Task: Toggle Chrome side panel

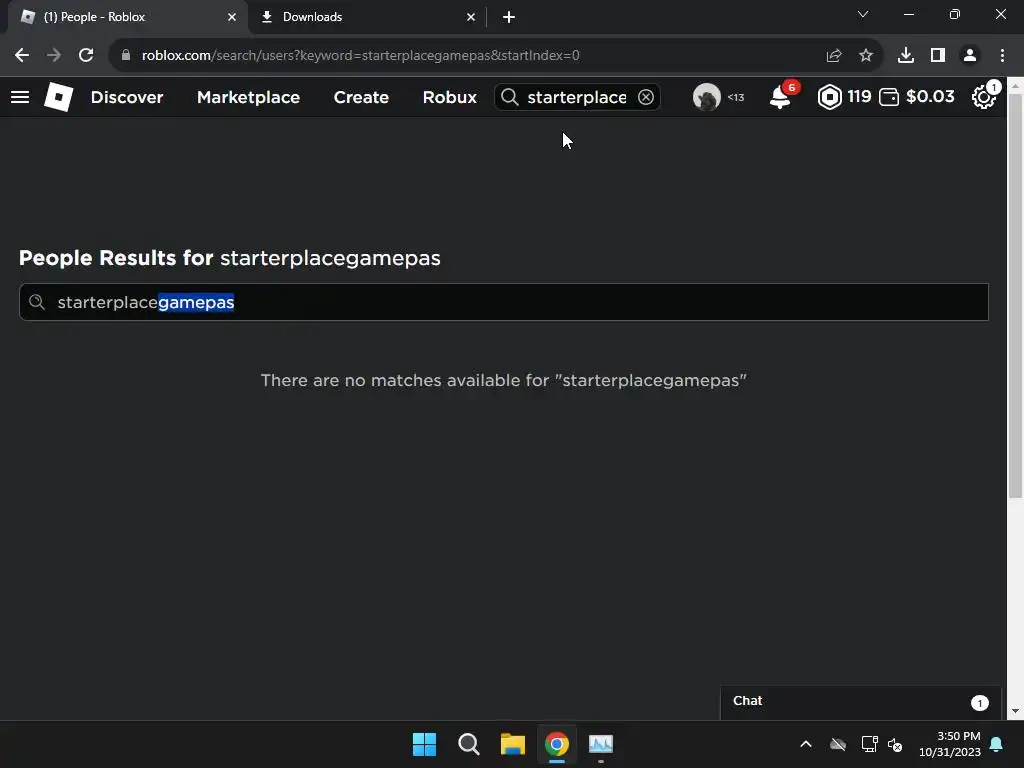Action: (x=938, y=56)
